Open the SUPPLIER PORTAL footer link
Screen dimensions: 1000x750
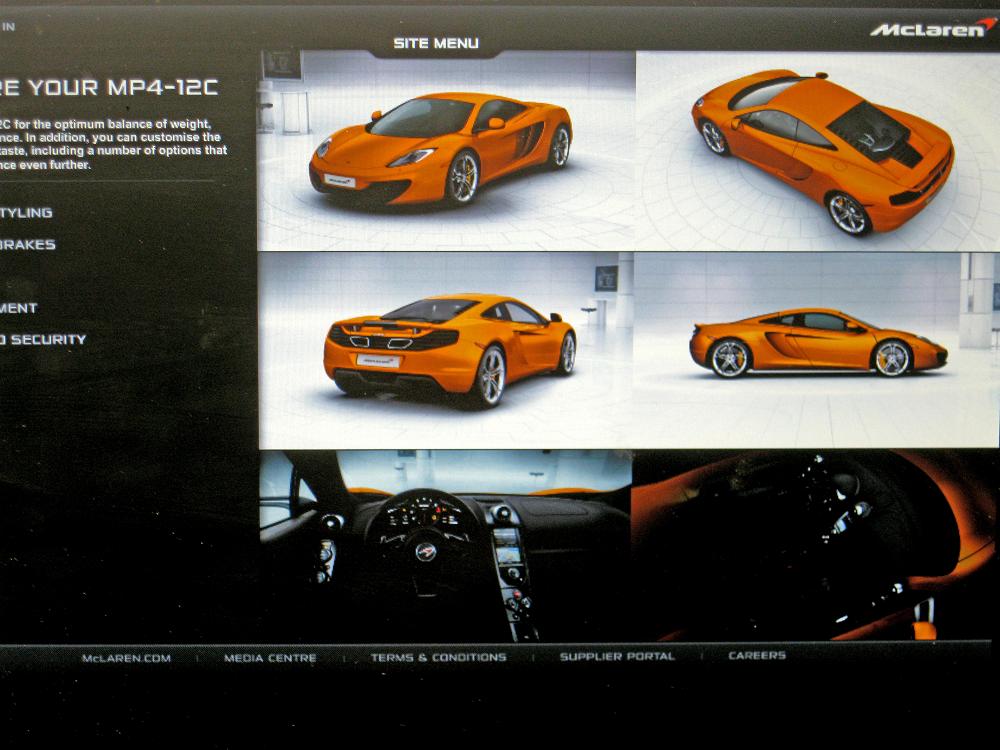[x=617, y=656]
